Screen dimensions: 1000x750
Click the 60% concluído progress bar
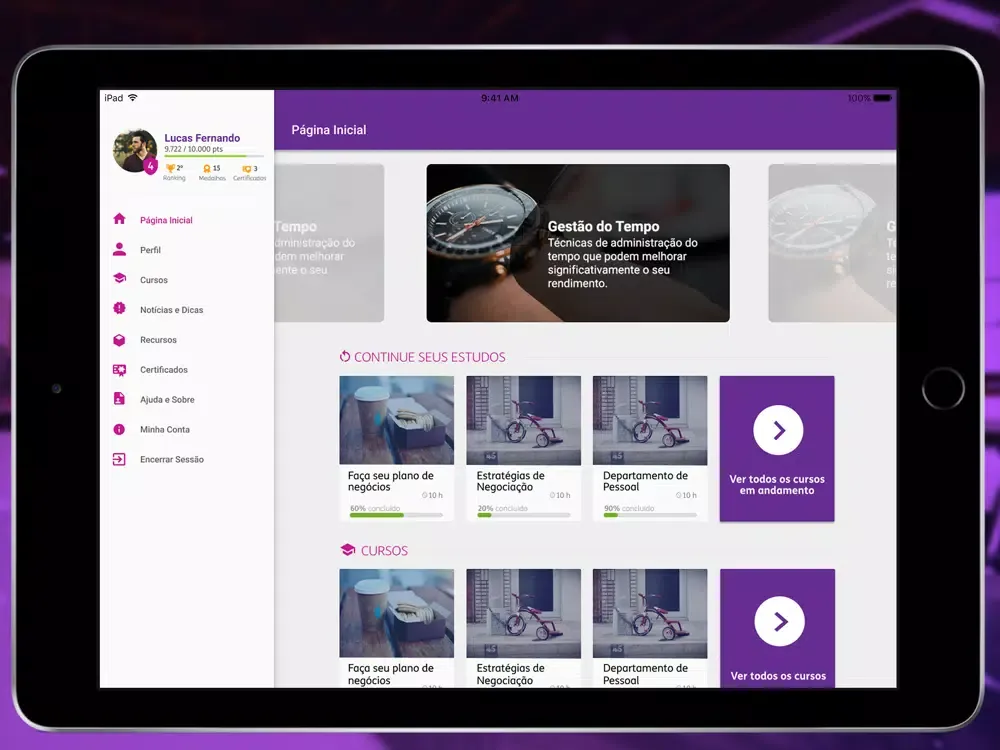click(396, 515)
